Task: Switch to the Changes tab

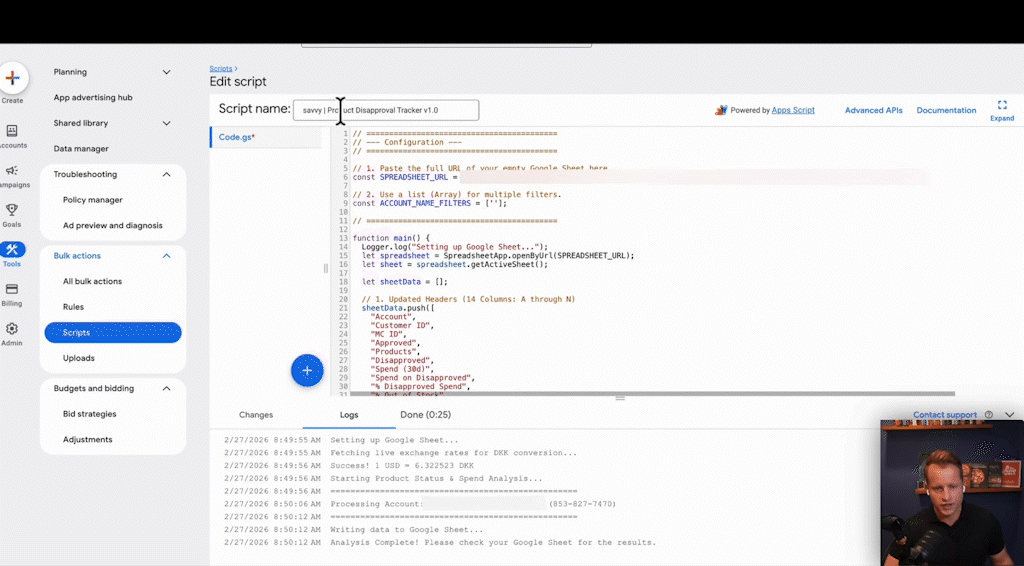Action: (x=256, y=414)
